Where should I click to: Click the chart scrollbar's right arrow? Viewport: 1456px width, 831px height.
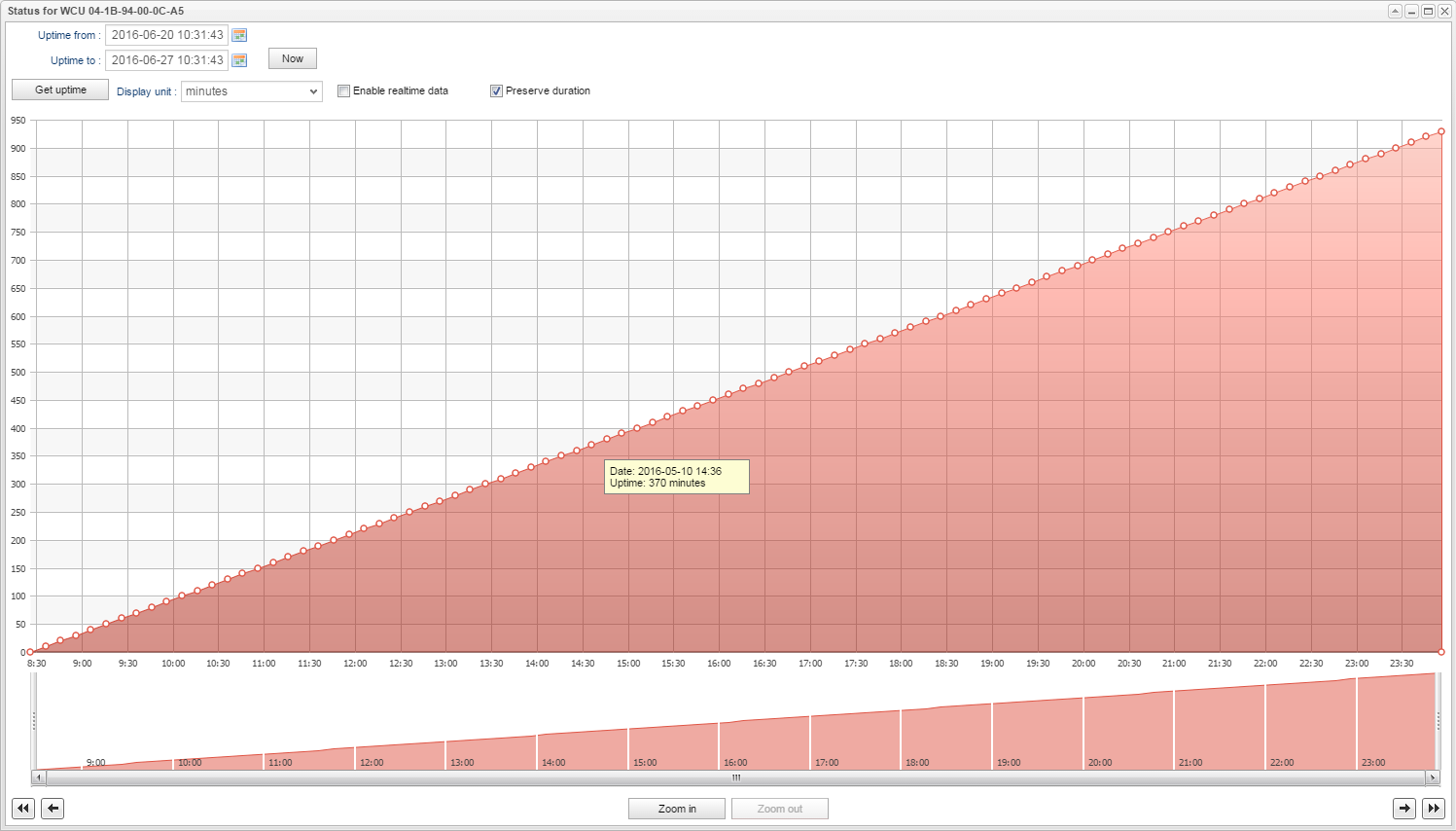click(1433, 777)
